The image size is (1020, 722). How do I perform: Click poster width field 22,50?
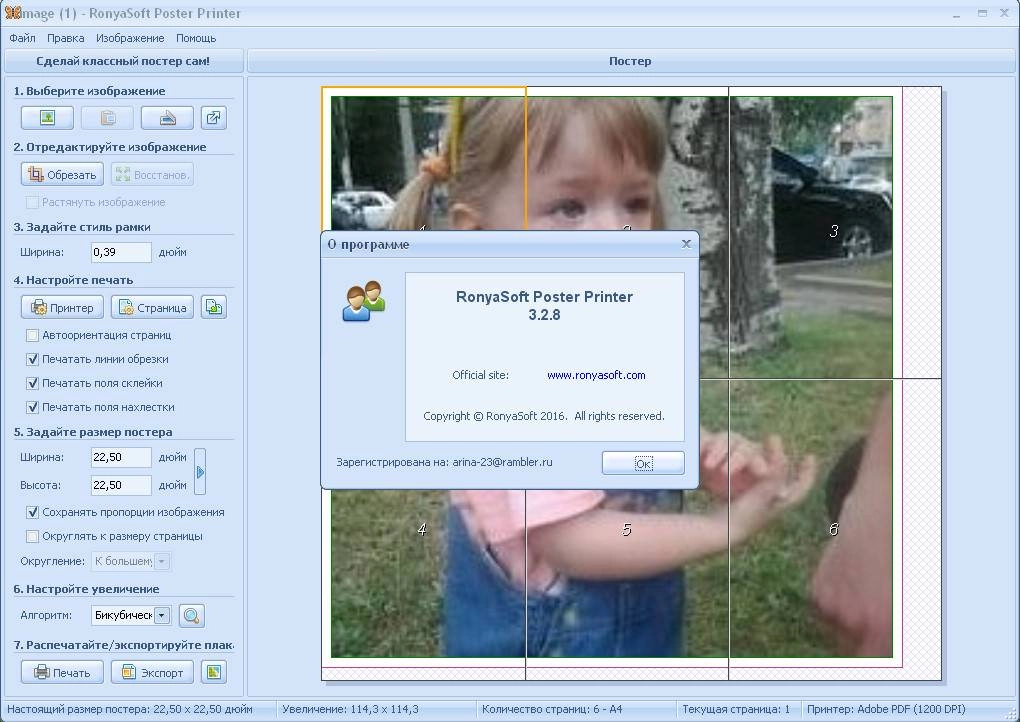coord(121,457)
